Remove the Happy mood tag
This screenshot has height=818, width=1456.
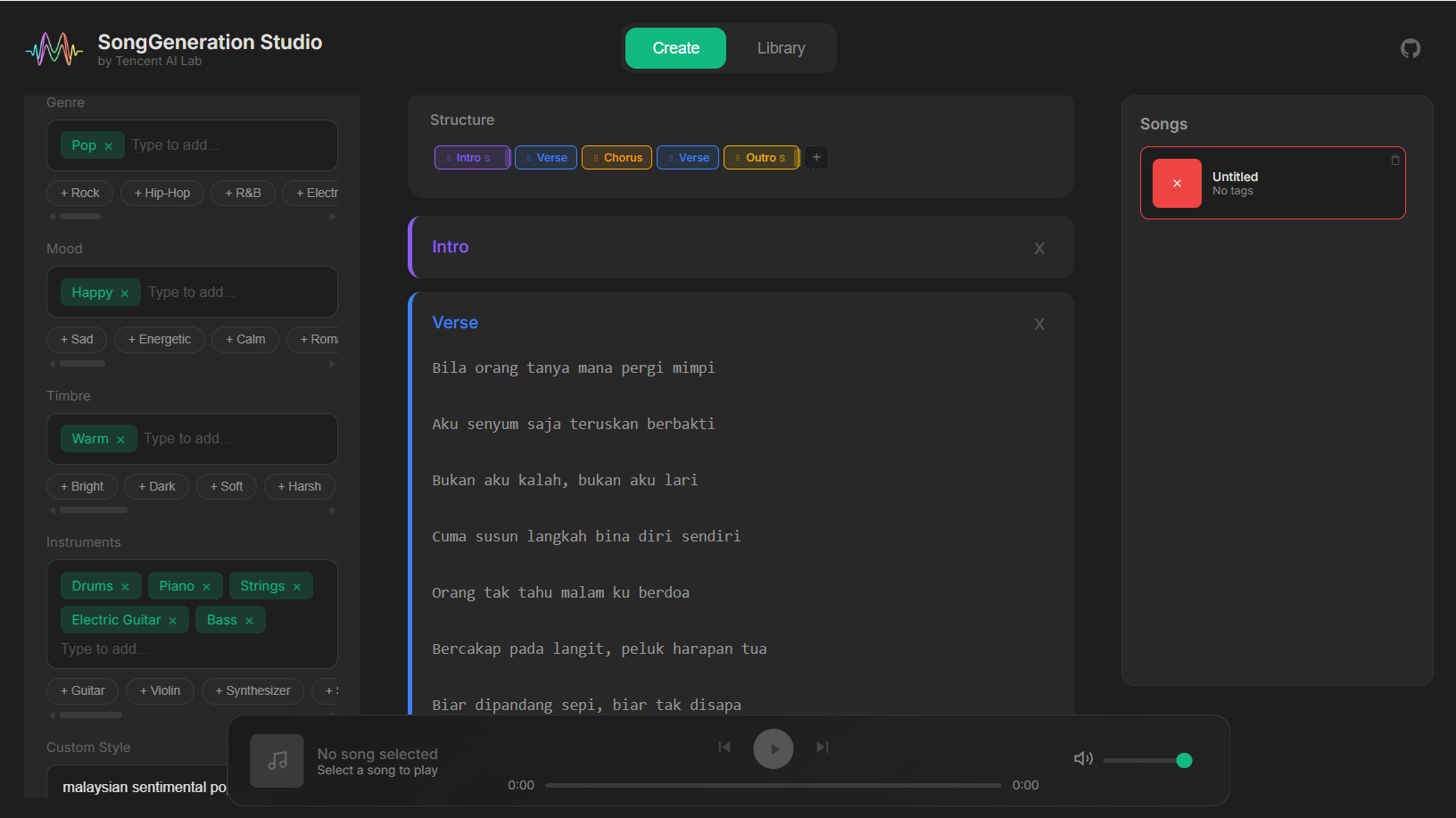pos(125,293)
